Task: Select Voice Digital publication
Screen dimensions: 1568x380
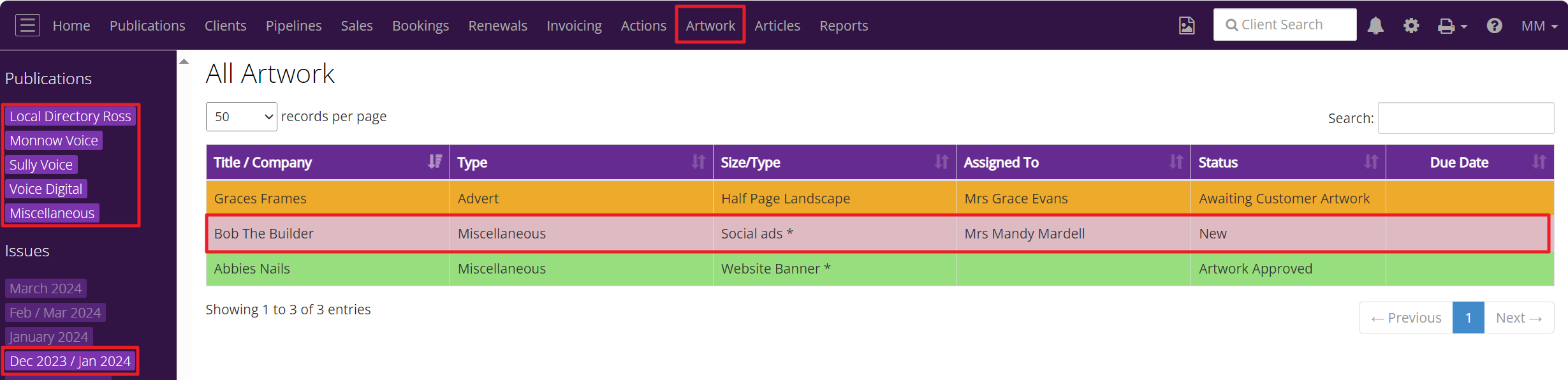Action: click(46, 189)
